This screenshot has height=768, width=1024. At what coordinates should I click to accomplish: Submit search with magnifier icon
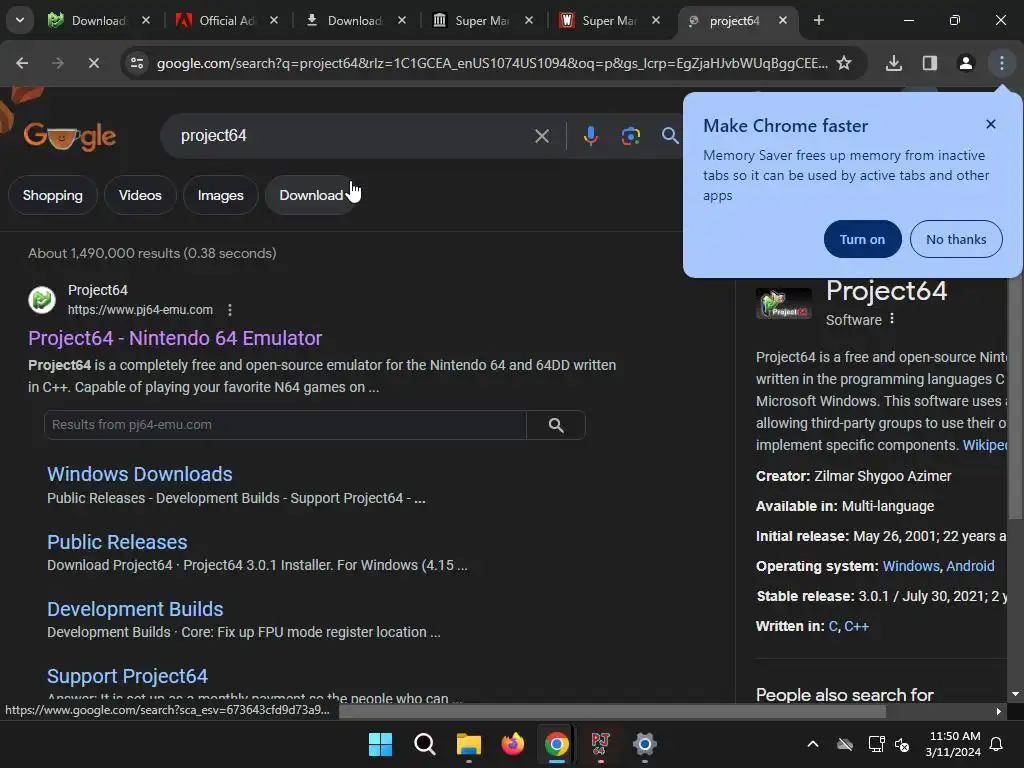point(670,136)
